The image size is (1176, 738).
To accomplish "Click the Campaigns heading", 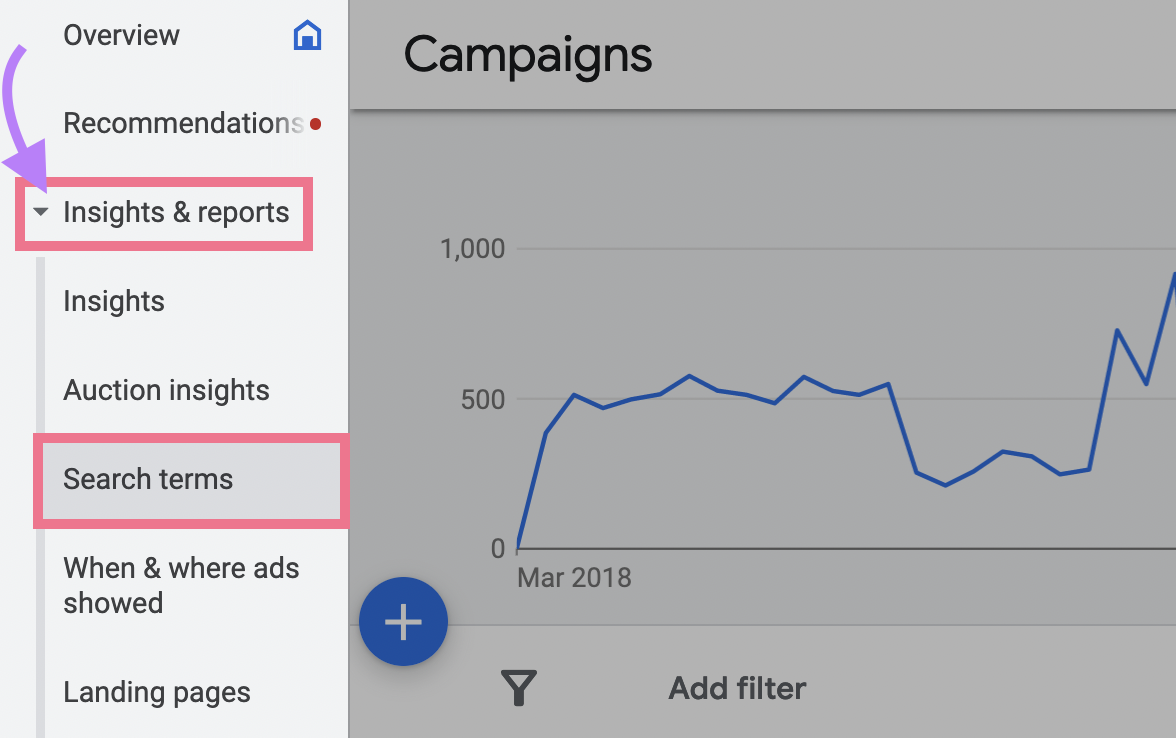I will [528, 55].
